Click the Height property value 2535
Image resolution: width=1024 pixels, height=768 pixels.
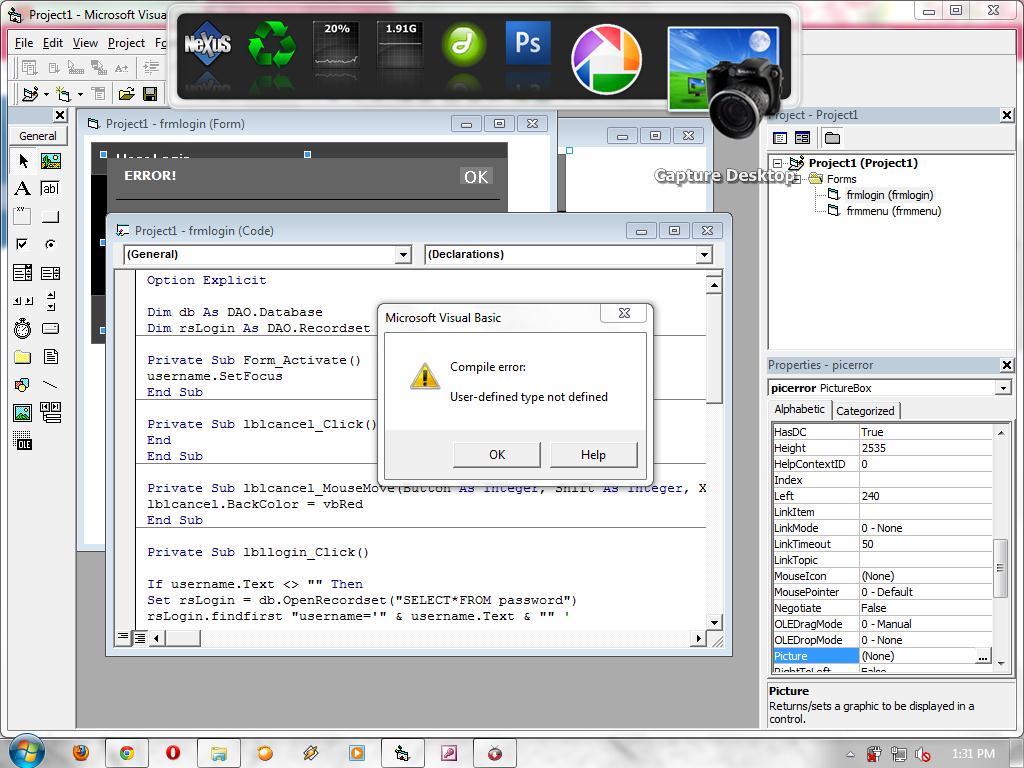tap(925, 448)
